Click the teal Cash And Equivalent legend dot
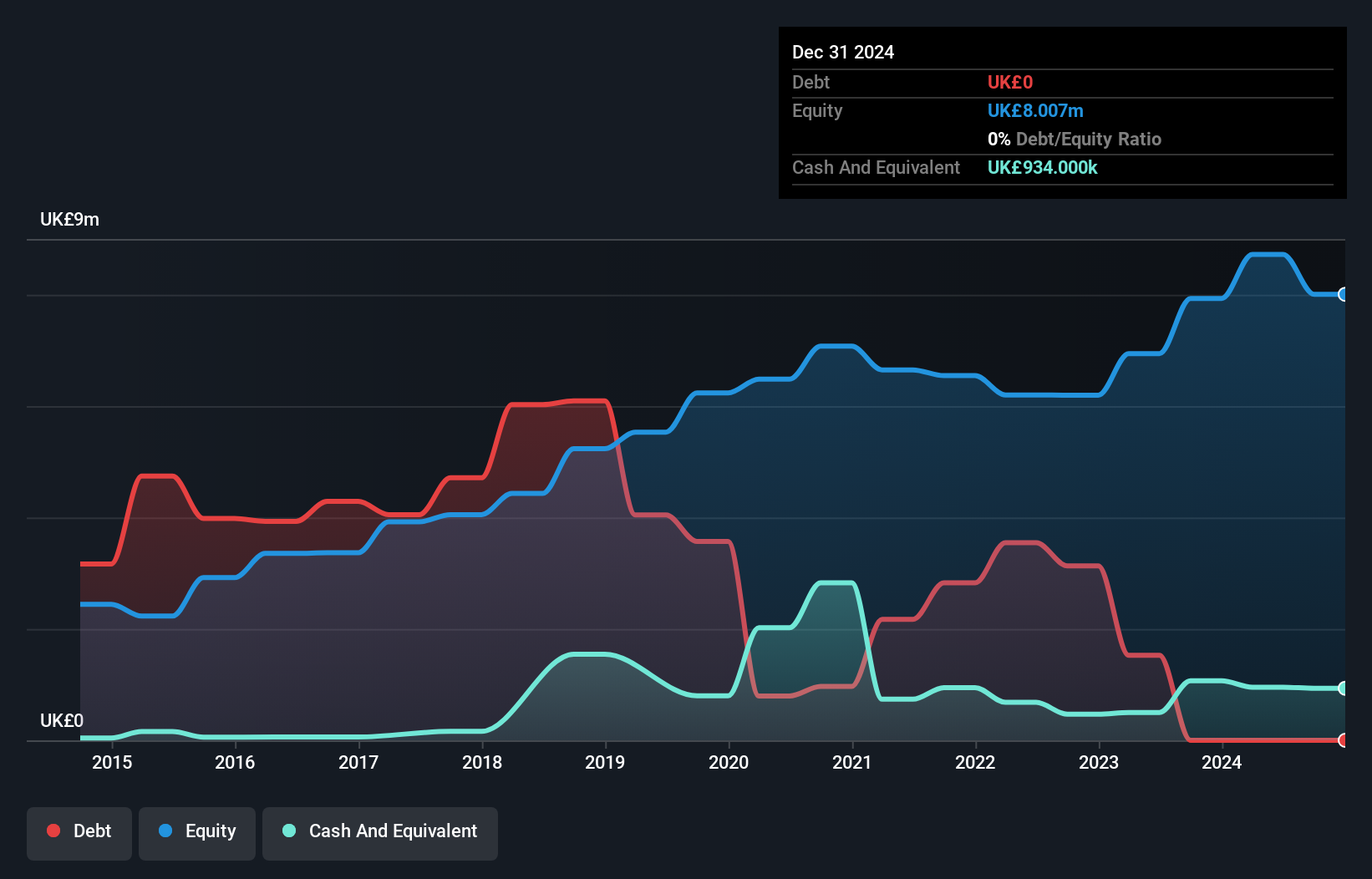Image resolution: width=1372 pixels, height=879 pixels. point(289,831)
